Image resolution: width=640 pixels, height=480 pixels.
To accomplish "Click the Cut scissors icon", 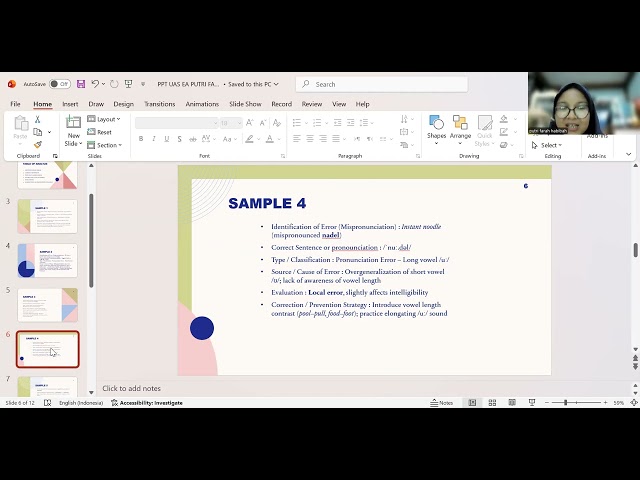I will (x=38, y=119).
